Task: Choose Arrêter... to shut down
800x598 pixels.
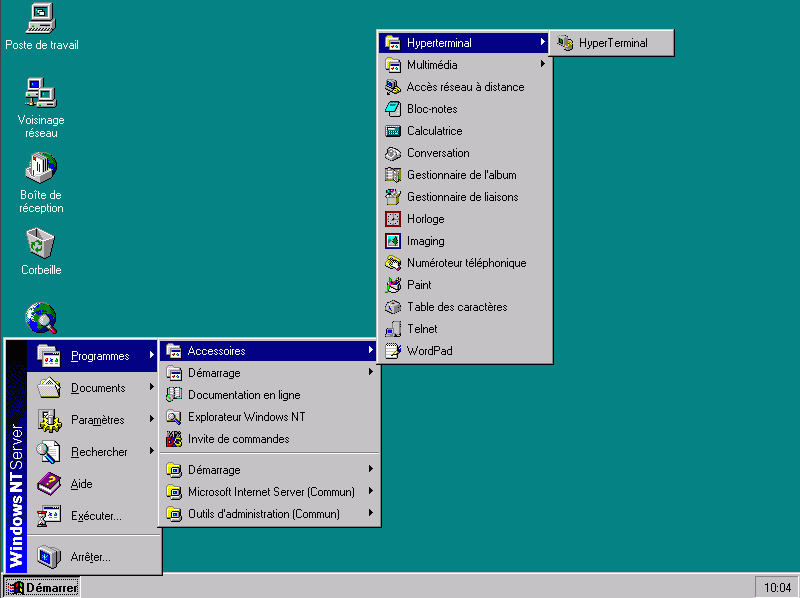Action: click(92, 557)
